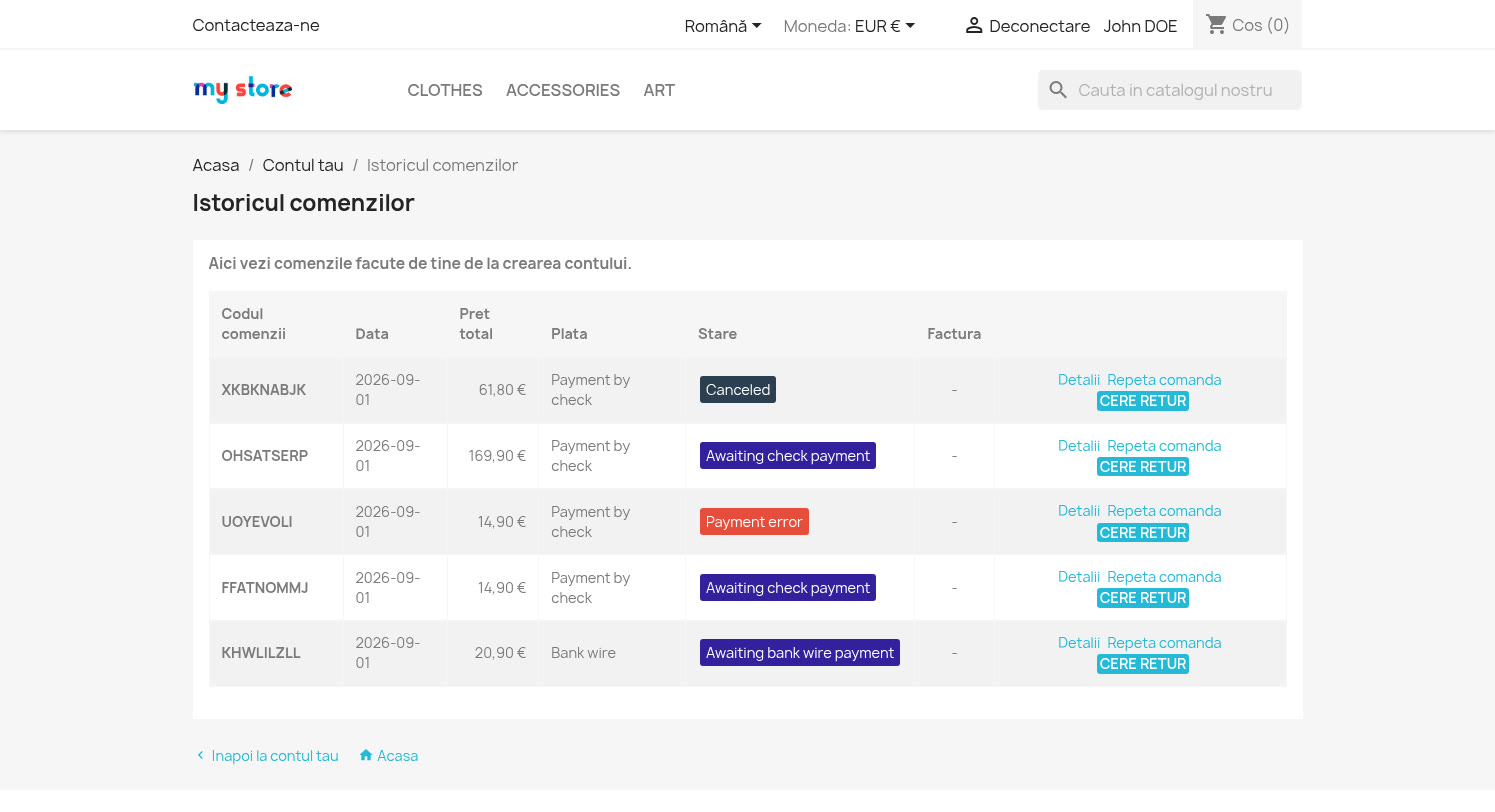Screen dimensions: 1495x812
Task: Open the Contacteaza-ne link
Action: (x=256, y=25)
